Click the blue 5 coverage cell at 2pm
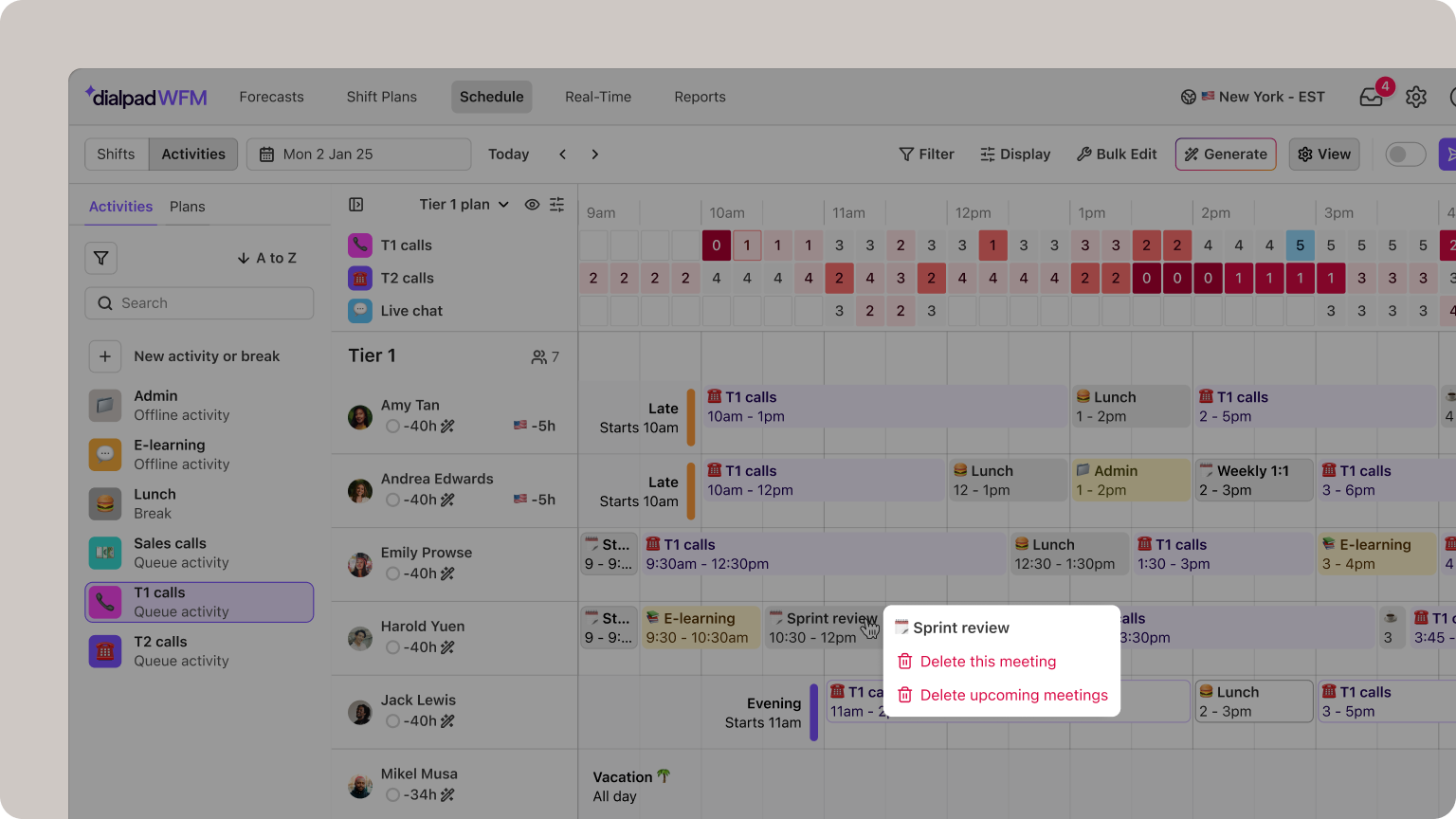Viewport: 1456px width, 819px height. tap(1301, 246)
